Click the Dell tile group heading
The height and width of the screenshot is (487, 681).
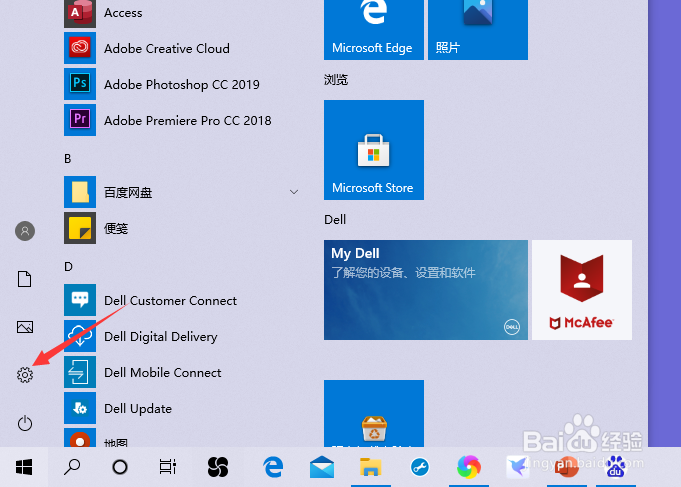[x=335, y=219]
